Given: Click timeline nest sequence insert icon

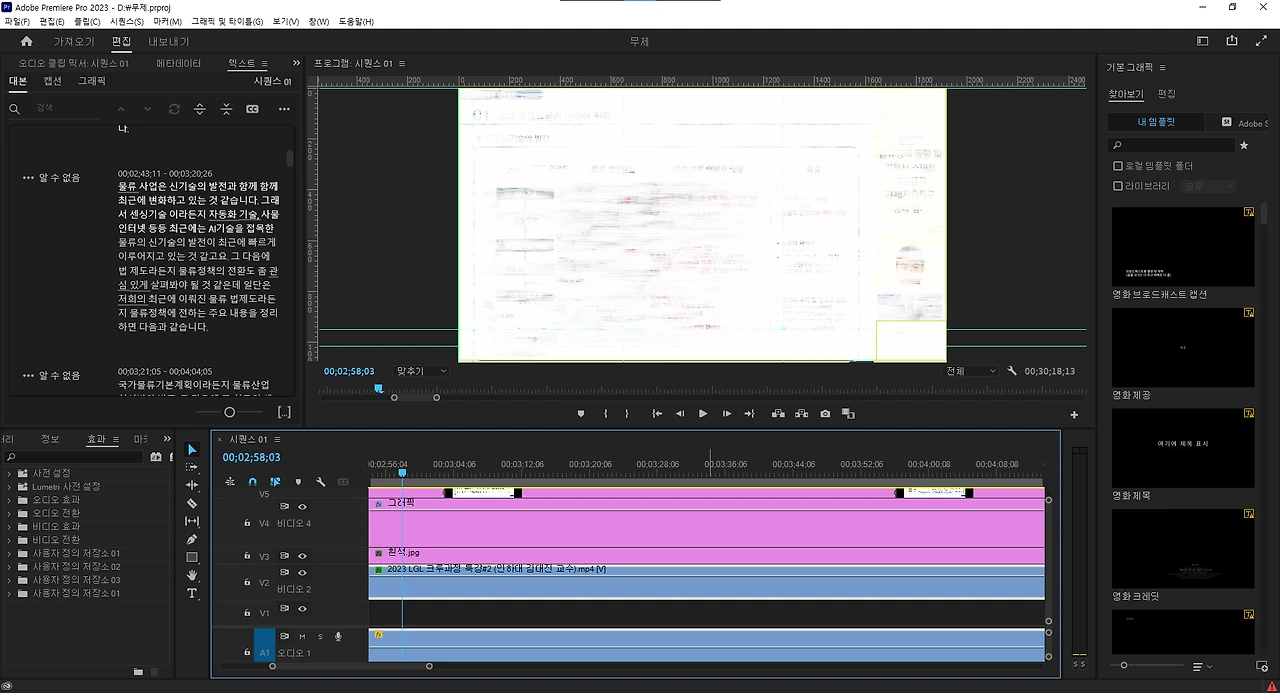Looking at the screenshot, I should (x=230, y=482).
